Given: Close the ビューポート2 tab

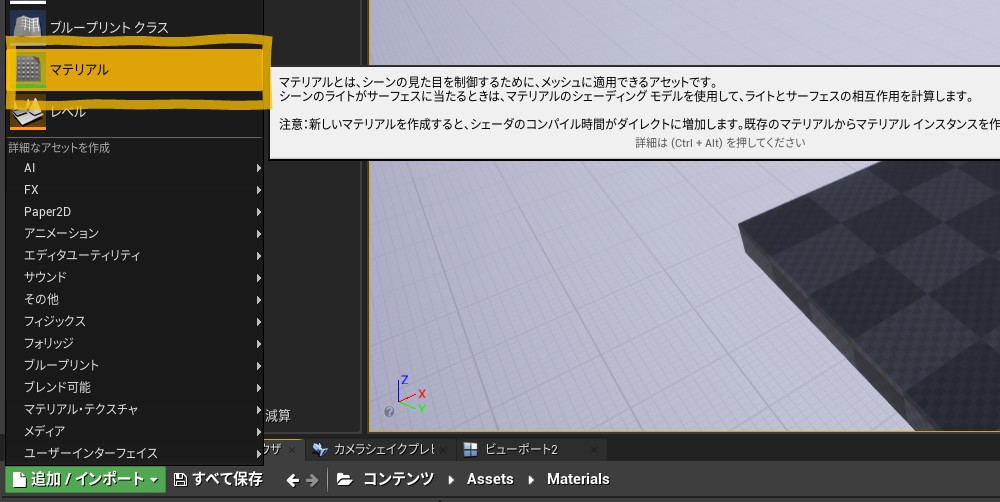Looking at the screenshot, I should coord(594,450).
